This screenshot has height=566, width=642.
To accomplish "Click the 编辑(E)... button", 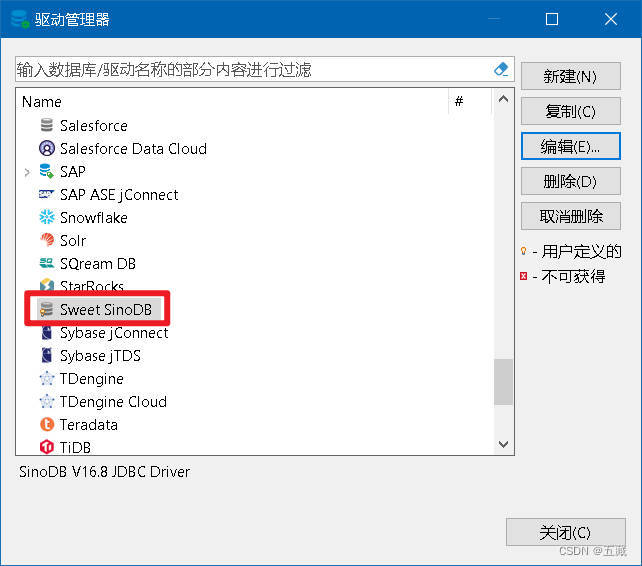I will click(x=571, y=146).
